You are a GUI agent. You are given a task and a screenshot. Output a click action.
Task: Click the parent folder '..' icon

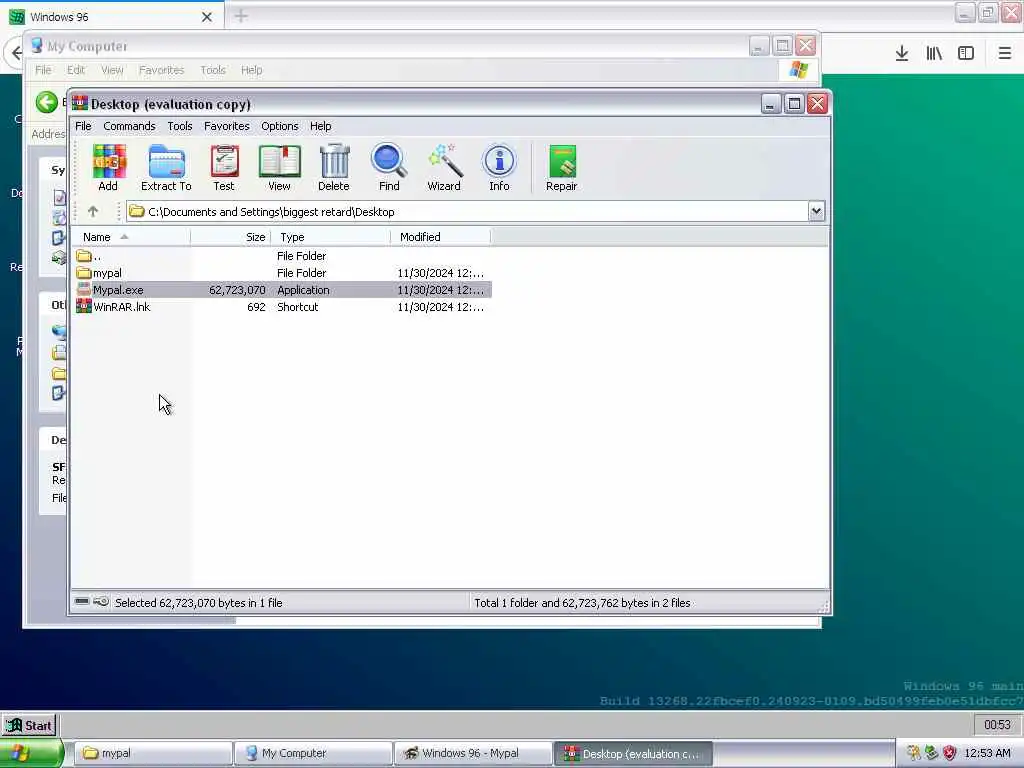84,255
